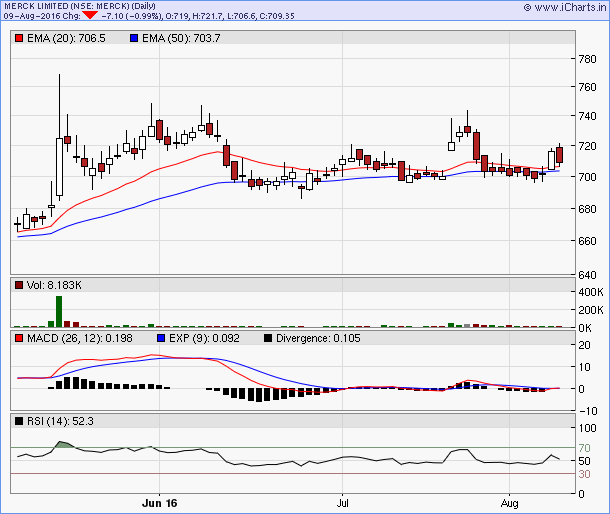Click the 400K volume axis label

[x=591, y=292]
